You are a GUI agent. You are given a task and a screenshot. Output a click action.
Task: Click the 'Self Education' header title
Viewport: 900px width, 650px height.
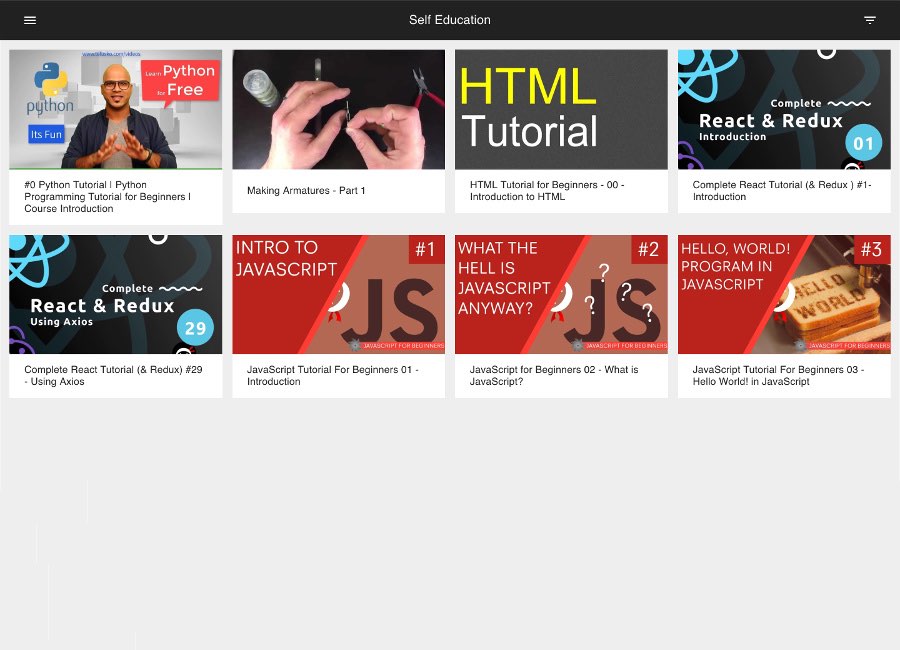pos(449,20)
